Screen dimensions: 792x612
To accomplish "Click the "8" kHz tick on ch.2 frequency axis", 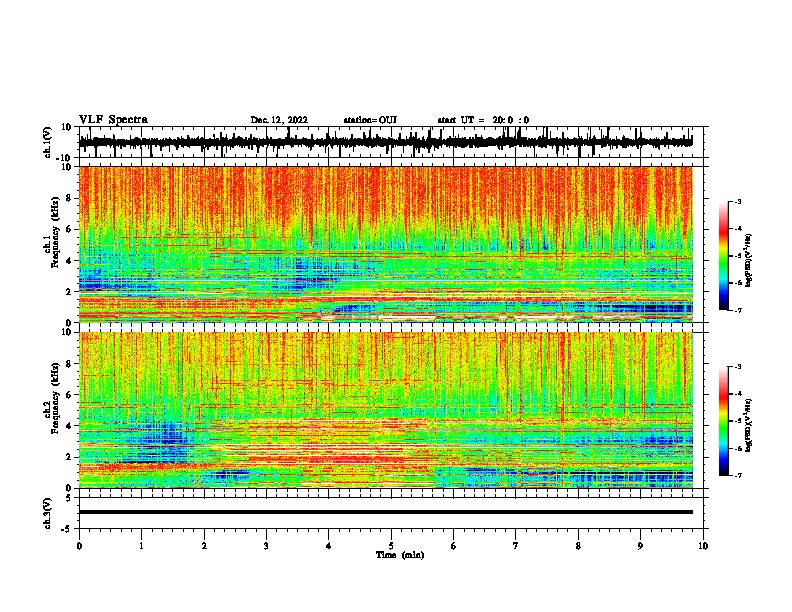I will point(69,364).
